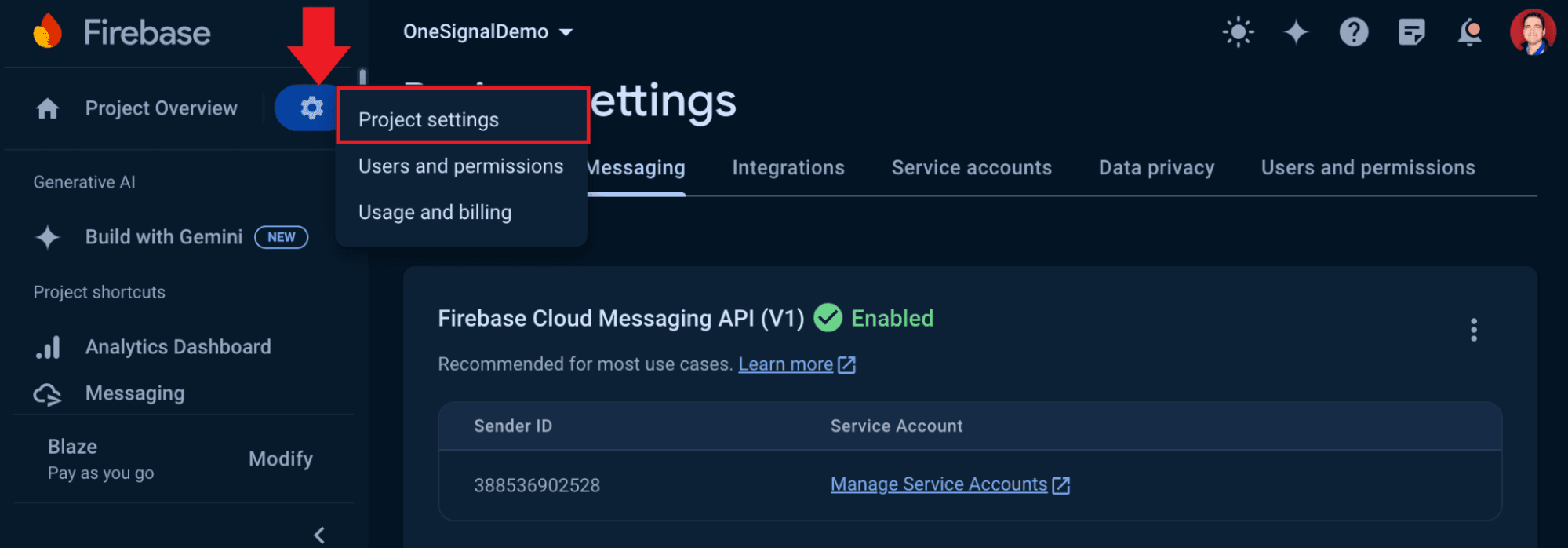Open the help question mark icon
This screenshot has width=1568, height=548.
1353,32
